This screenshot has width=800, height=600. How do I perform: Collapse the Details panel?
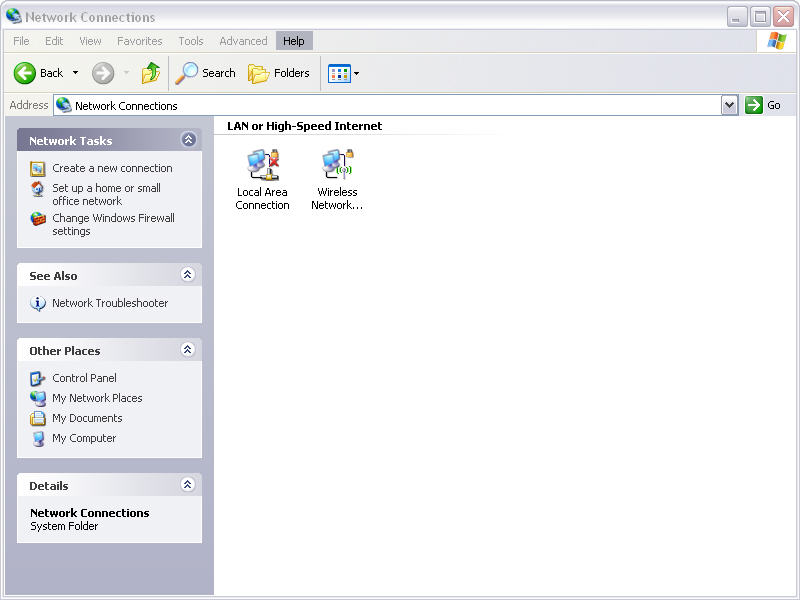pos(187,485)
